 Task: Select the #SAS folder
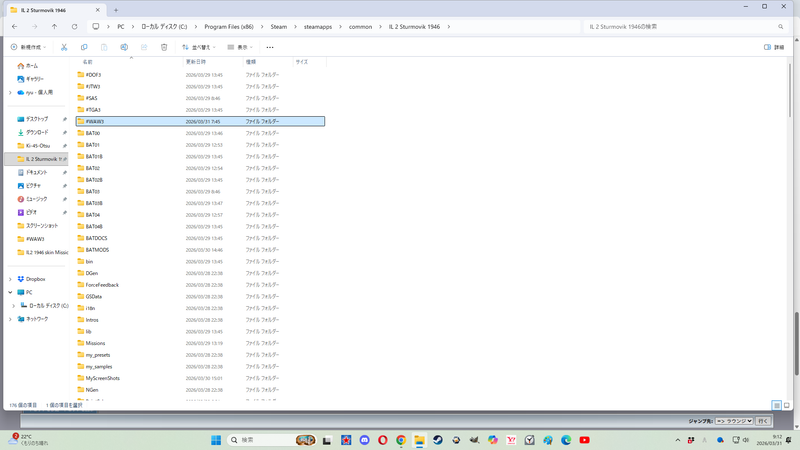200,98
